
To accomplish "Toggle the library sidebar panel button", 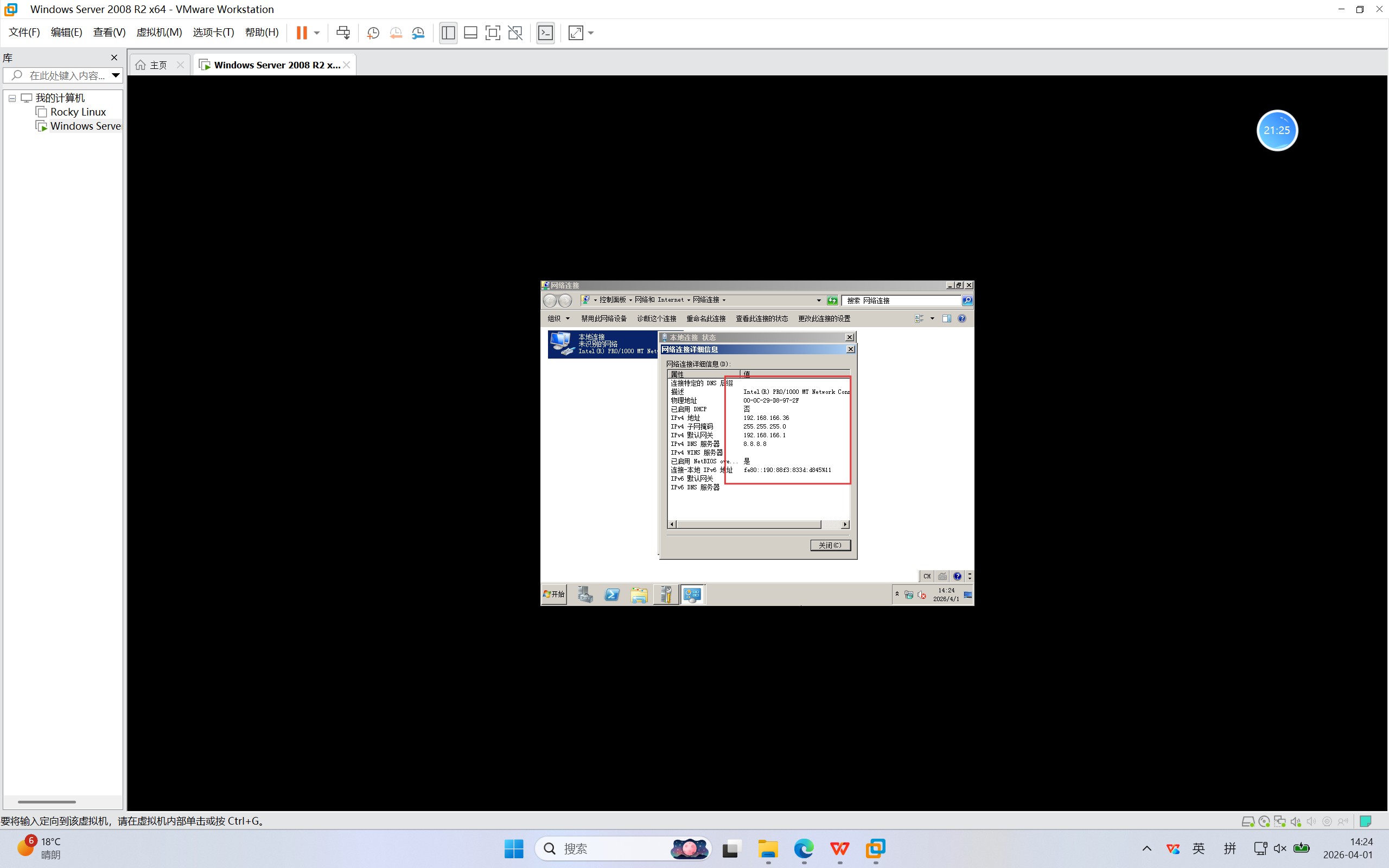I will (448, 33).
